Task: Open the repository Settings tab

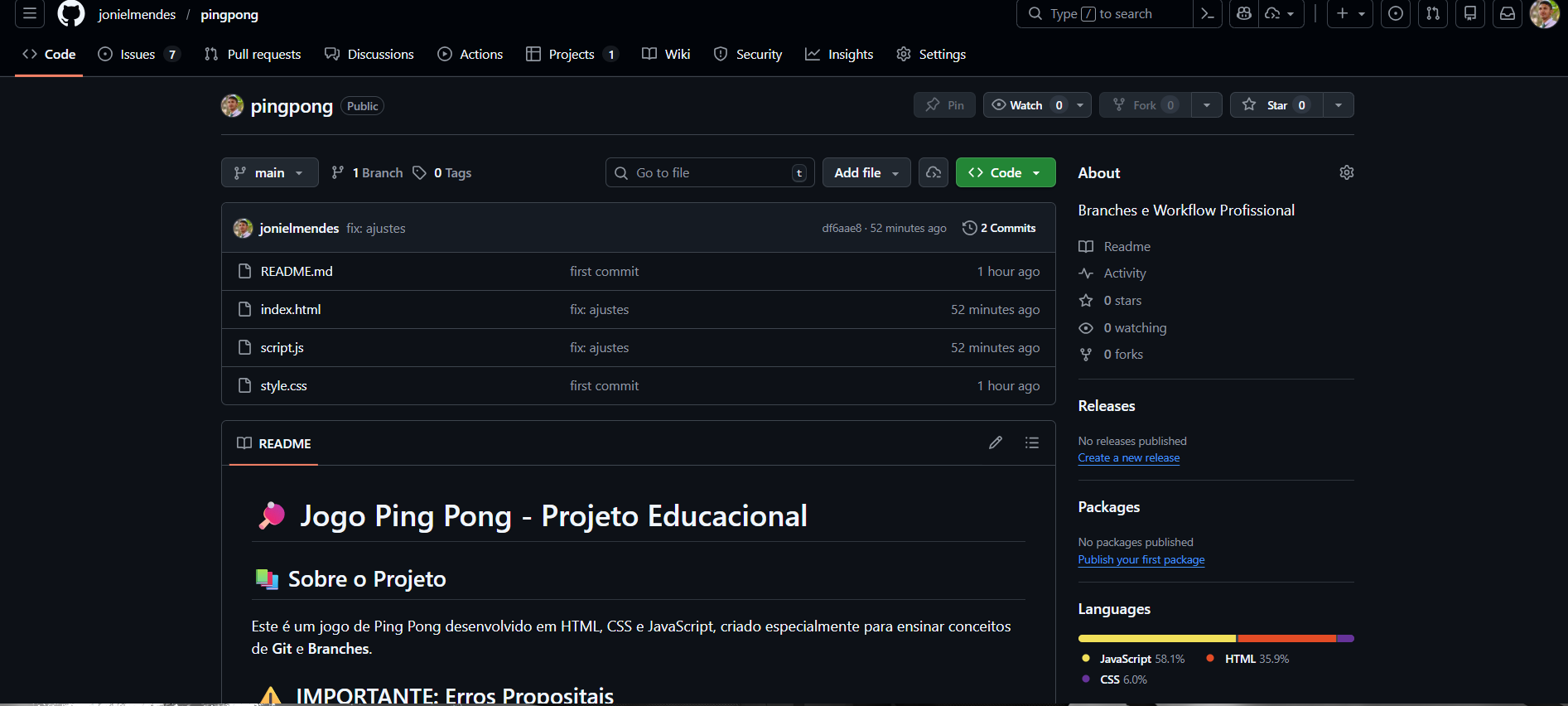Action: coord(931,54)
